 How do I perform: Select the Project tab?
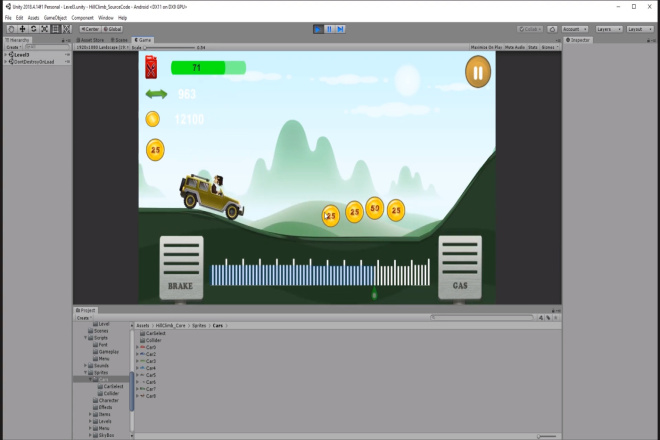(x=85, y=310)
